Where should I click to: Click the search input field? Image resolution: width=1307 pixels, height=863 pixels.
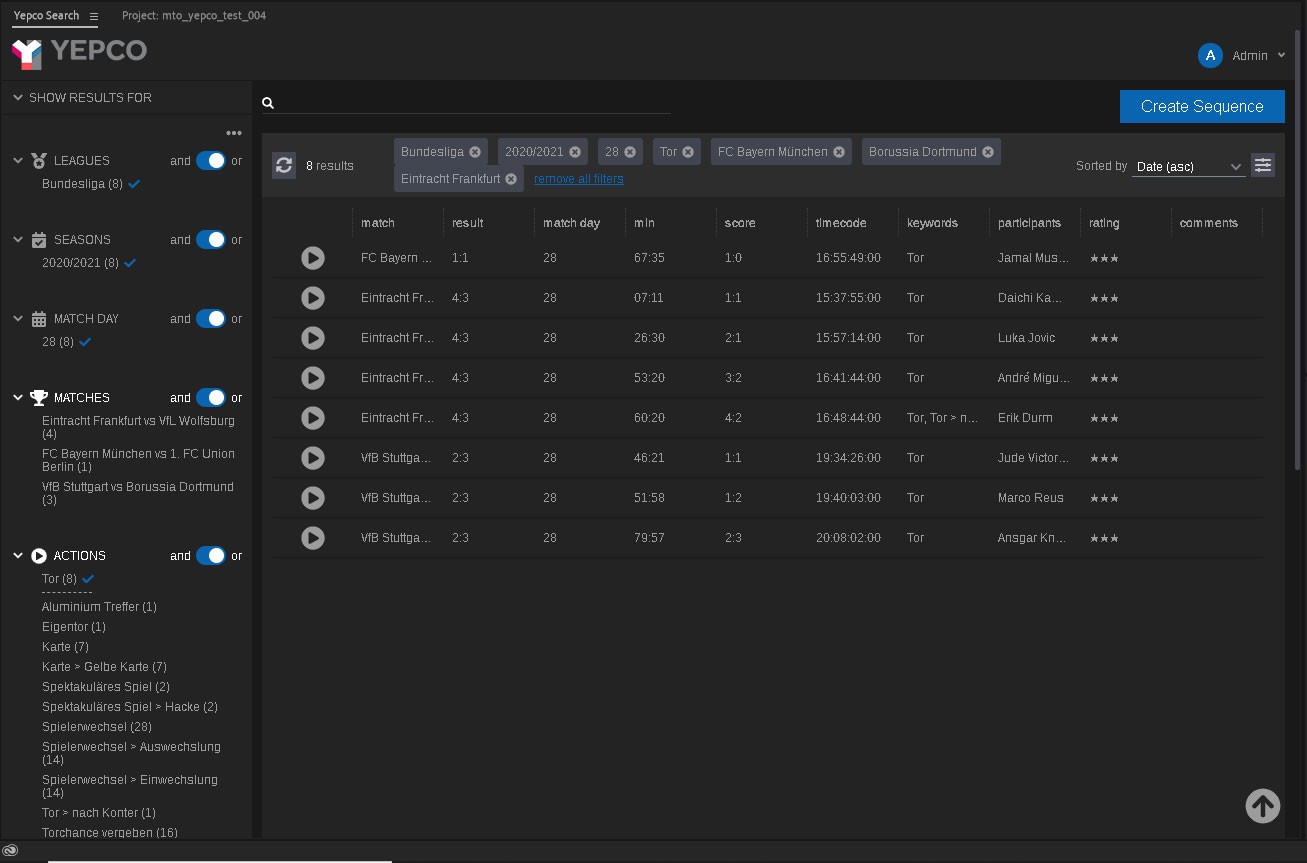(474, 103)
